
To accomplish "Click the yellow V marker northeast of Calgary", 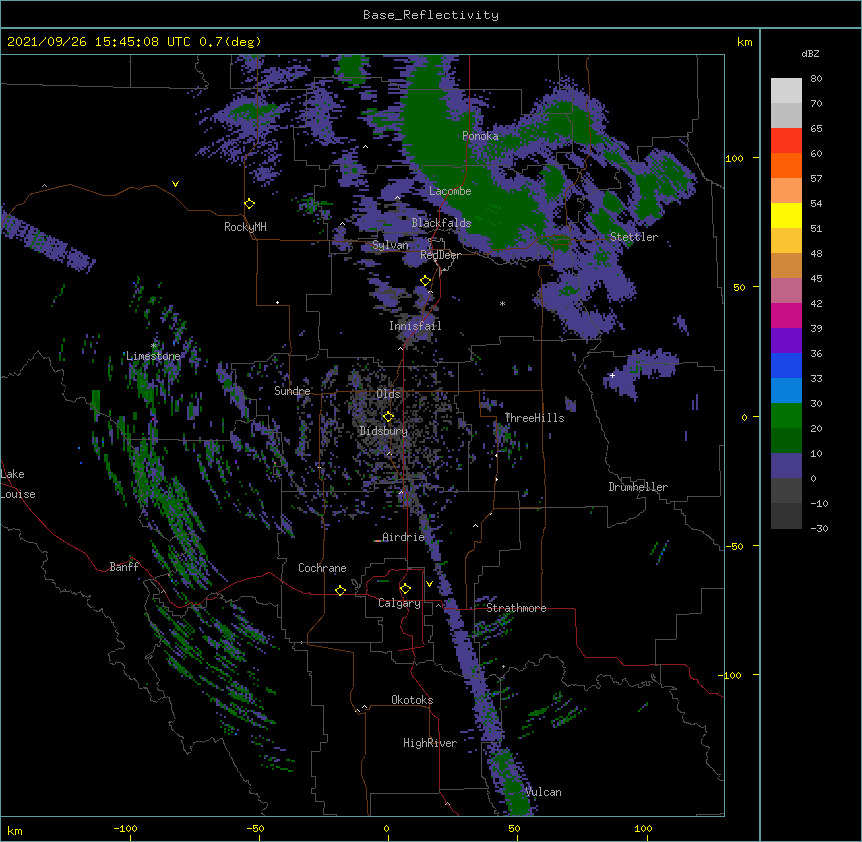I will point(429,584).
